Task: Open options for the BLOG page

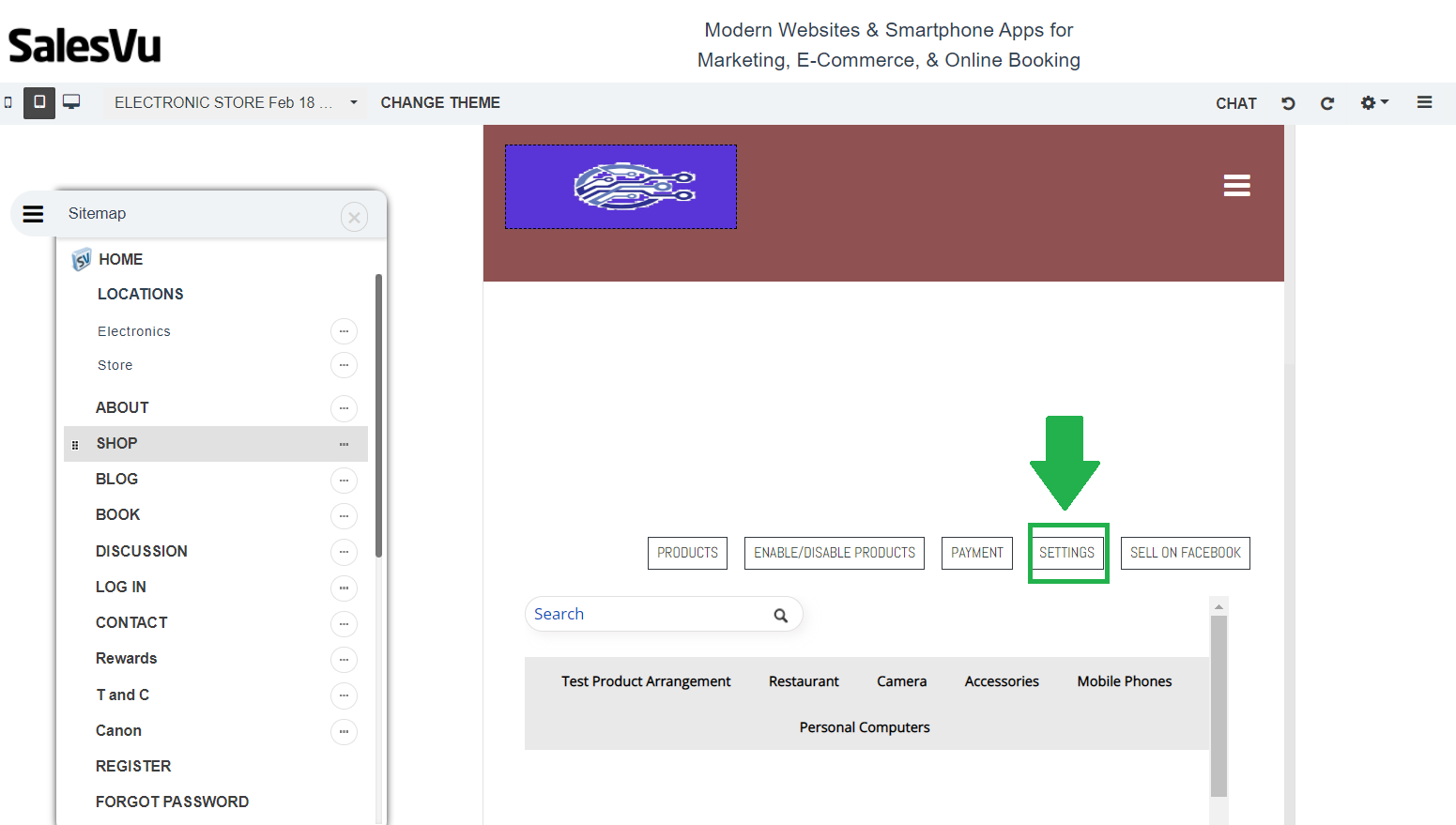Action: click(x=344, y=480)
